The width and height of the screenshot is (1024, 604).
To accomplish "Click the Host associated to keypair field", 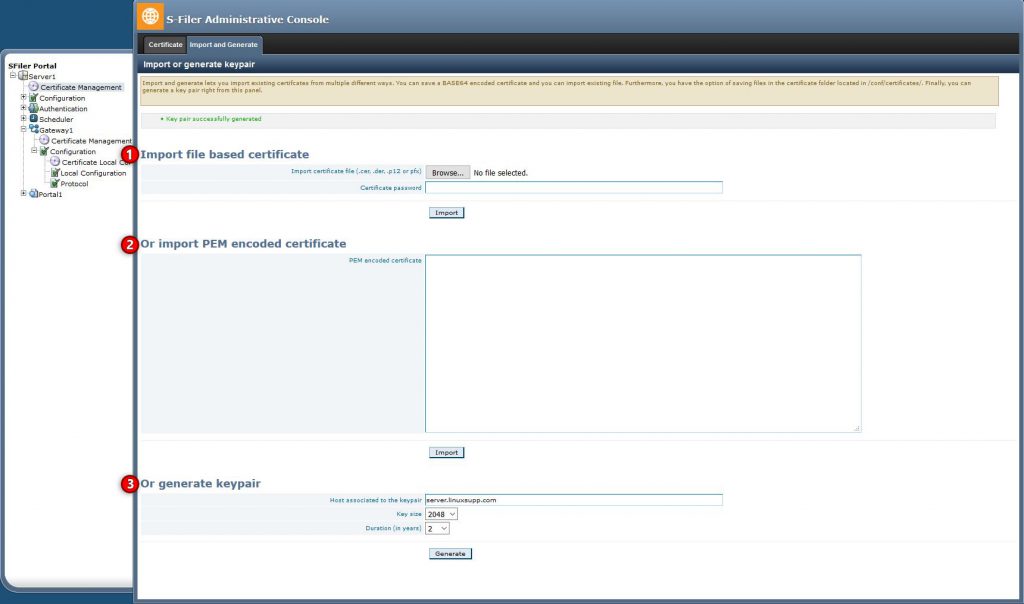I will 574,500.
